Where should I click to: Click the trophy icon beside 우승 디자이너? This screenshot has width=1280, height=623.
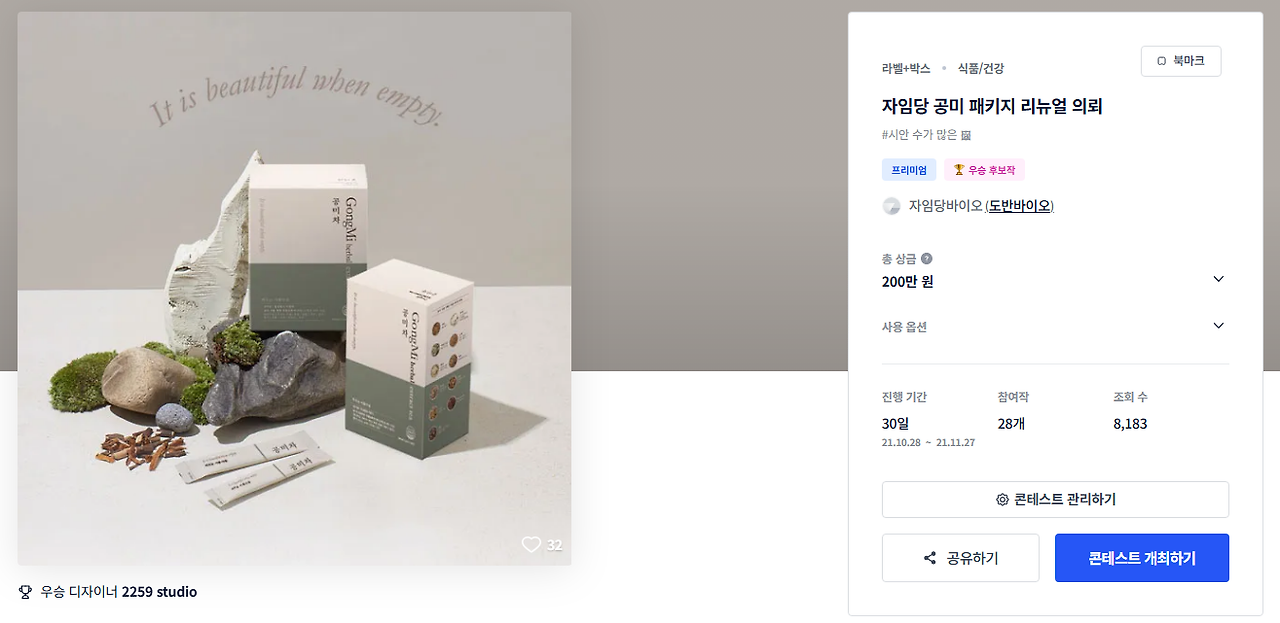[26, 592]
